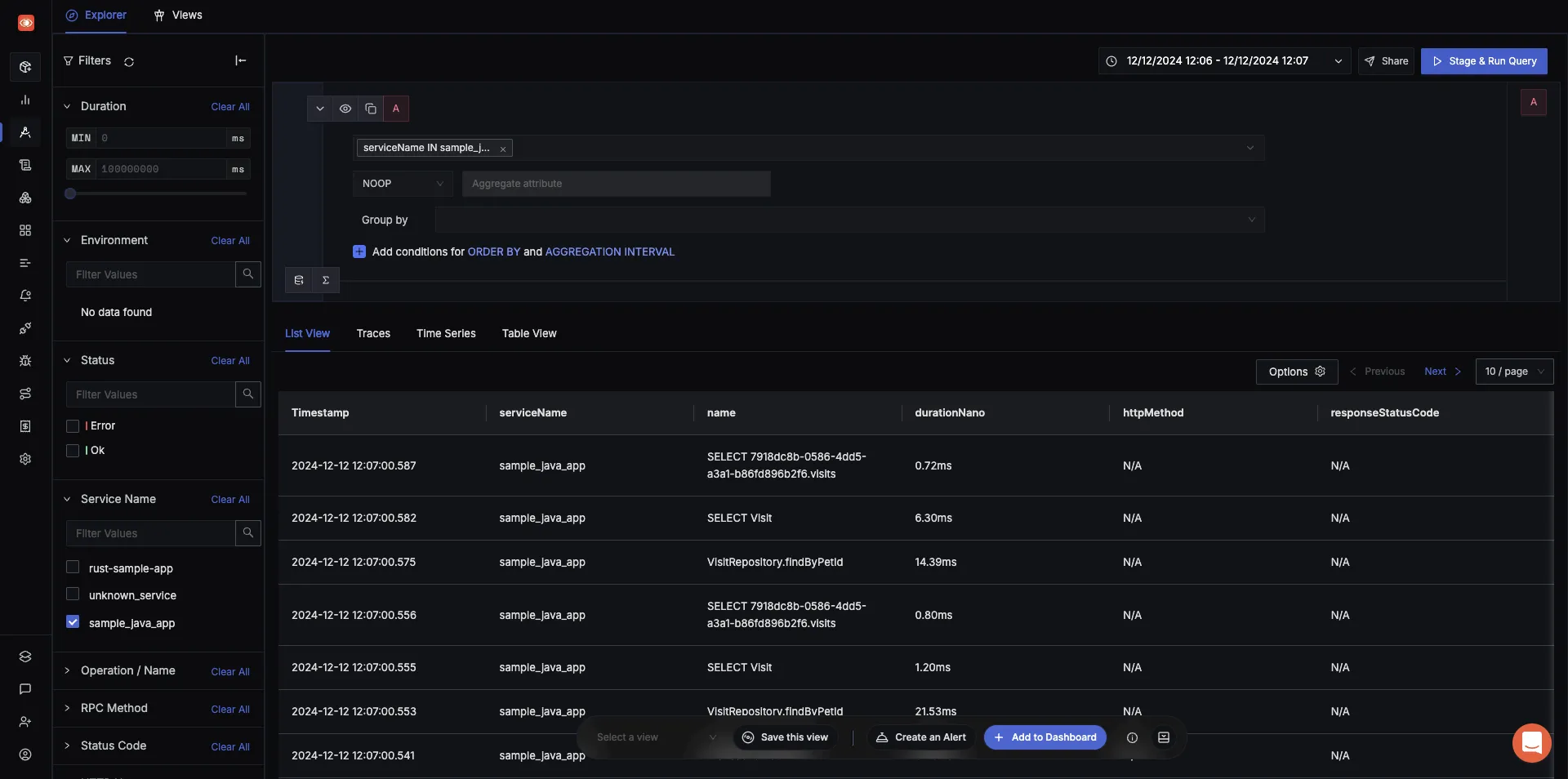This screenshot has height=779, width=1568.
Task: Select the Traces tab
Action: [373, 333]
